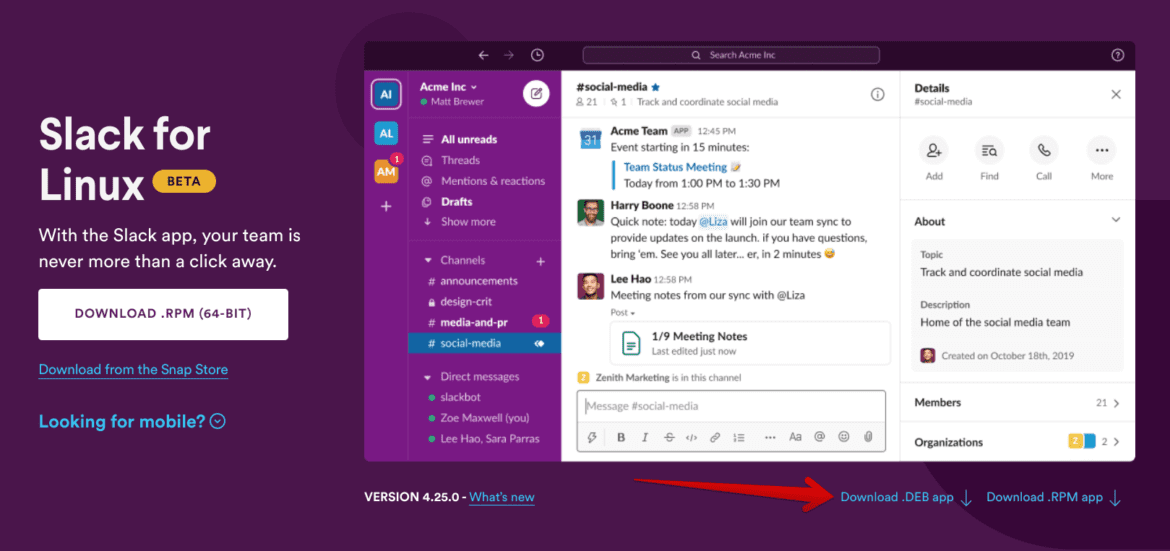Open the history clock icon
The width and height of the screenshot is (1170, 551).
[x=537, y=55]
